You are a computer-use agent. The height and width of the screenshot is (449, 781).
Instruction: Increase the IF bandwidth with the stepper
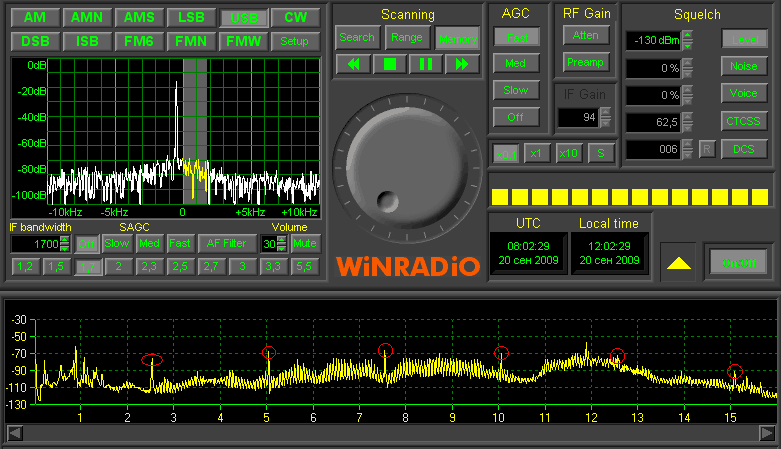(x=65, y=239)
